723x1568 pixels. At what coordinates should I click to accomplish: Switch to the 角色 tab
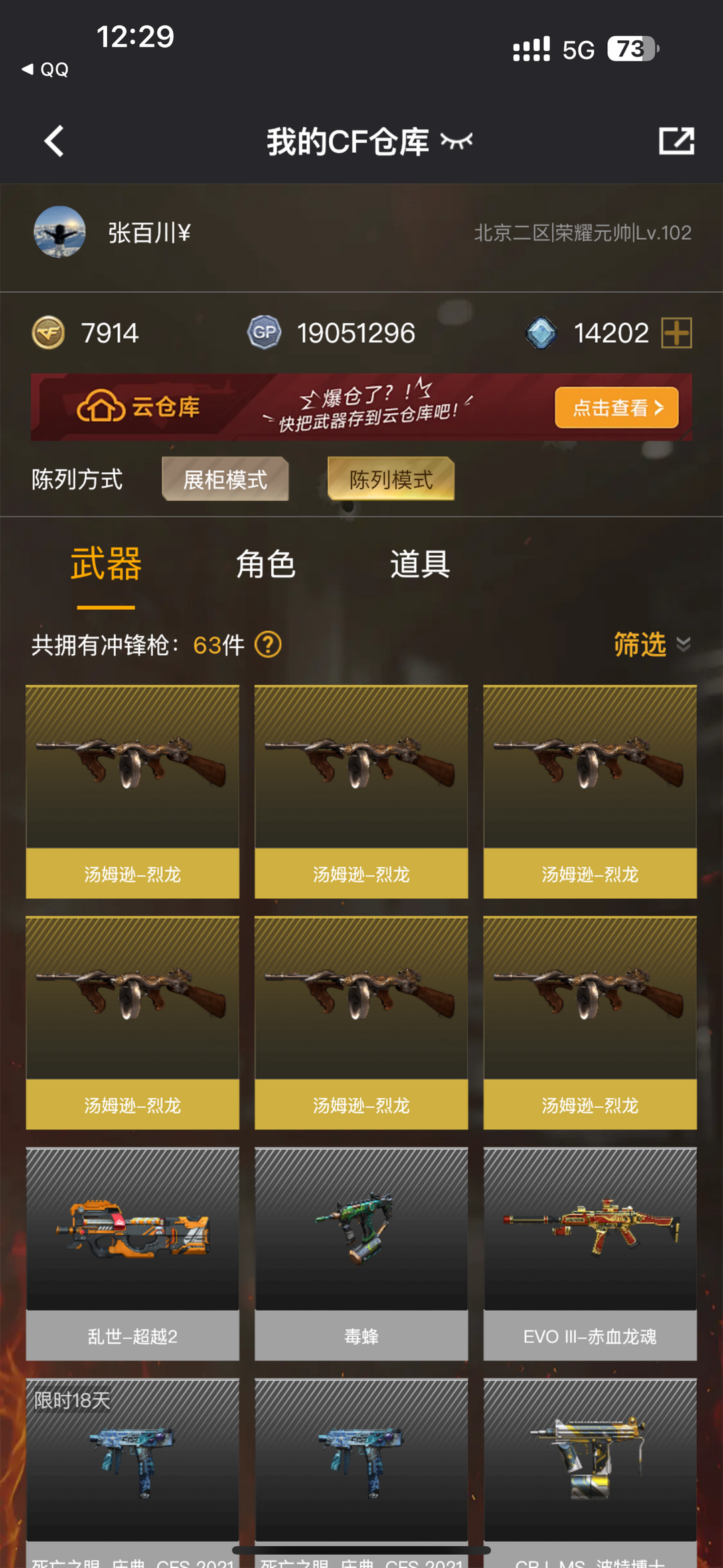266,564
